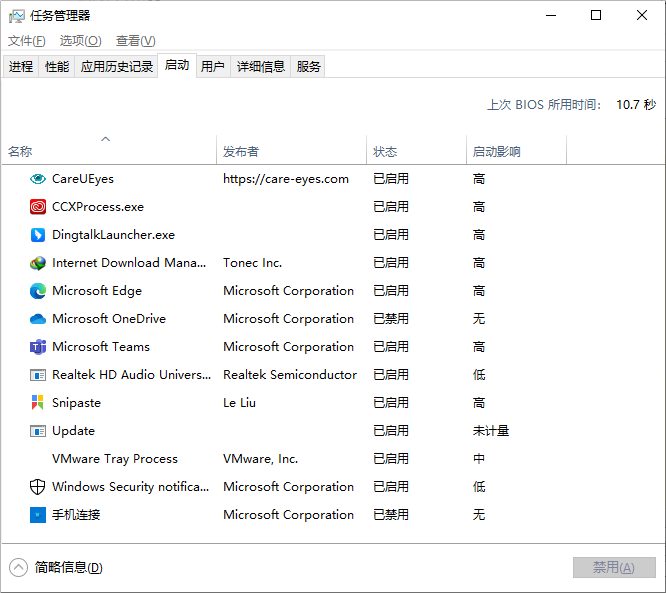The image size is (666, 593).
Task: Click the sort arrow above 名称 column
Action: point(105,139)
